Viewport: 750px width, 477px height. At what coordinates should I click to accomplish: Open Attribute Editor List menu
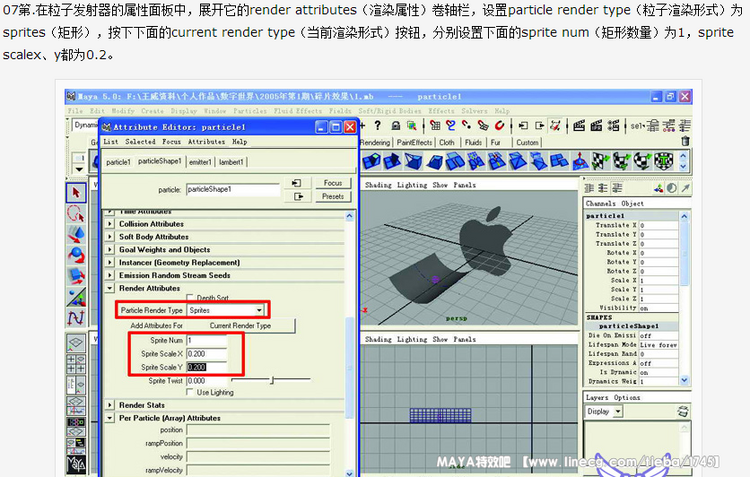(110, 142)
